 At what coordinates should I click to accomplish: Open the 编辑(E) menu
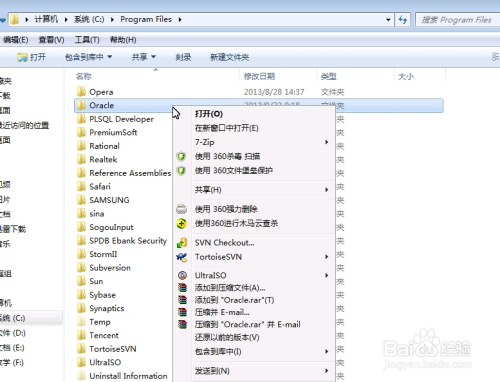(16, 40)
